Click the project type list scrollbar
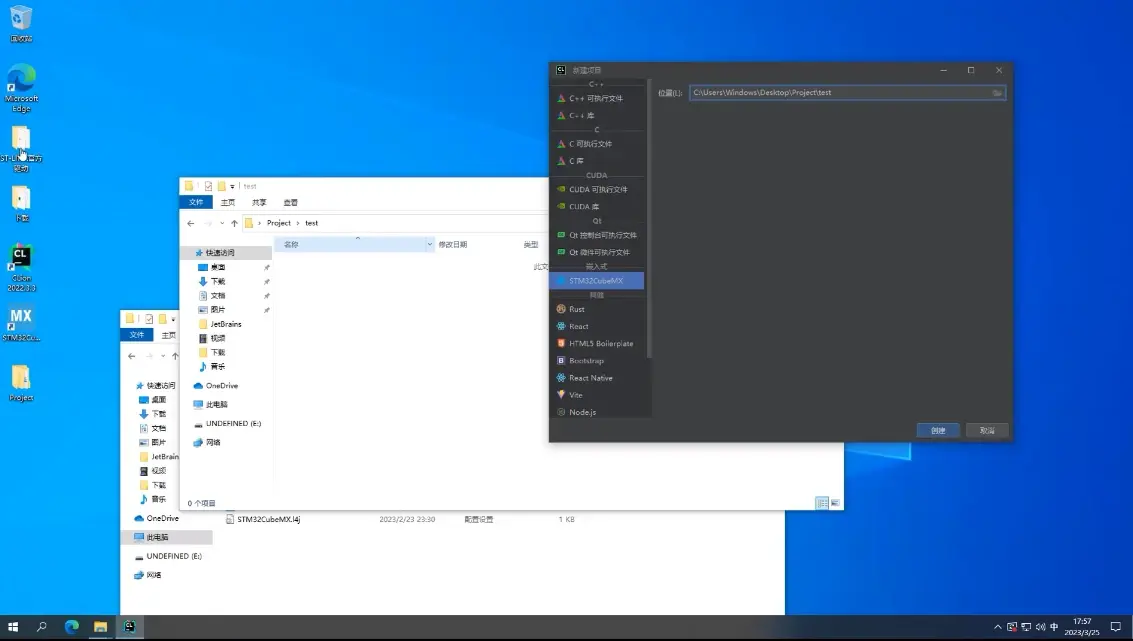This screenshot has width=1133, height=641. (x=649, y=219)
